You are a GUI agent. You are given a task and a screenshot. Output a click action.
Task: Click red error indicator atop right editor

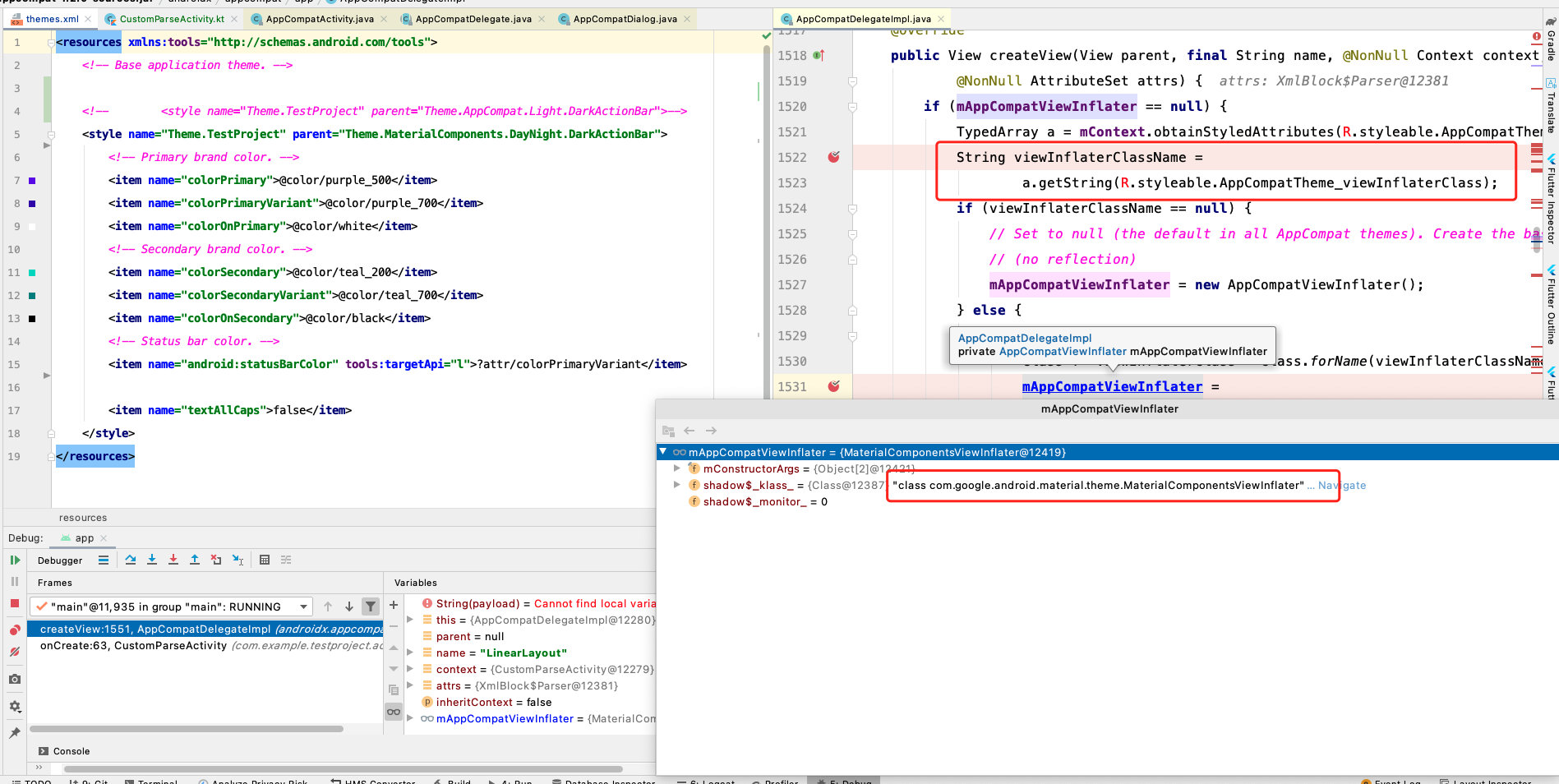pyautogui.click(x=1536, y=36)
